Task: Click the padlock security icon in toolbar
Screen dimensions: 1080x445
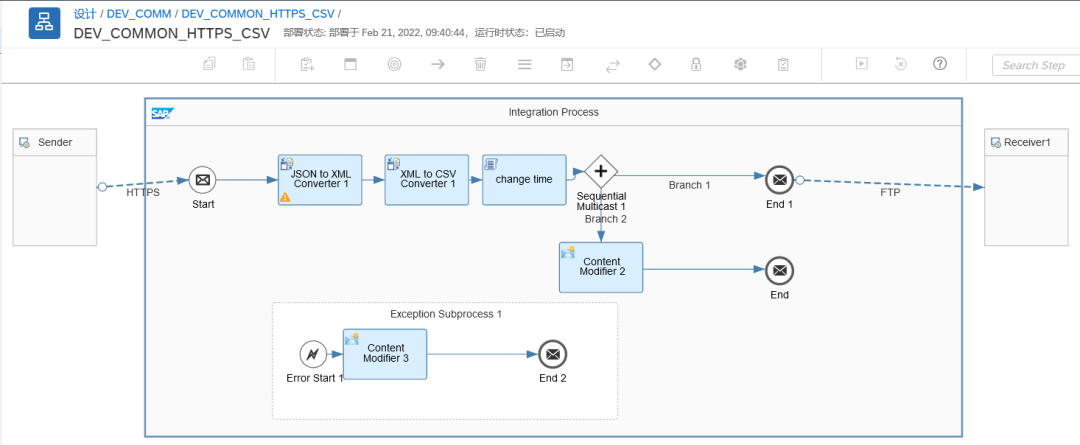Action: [695, 64]
